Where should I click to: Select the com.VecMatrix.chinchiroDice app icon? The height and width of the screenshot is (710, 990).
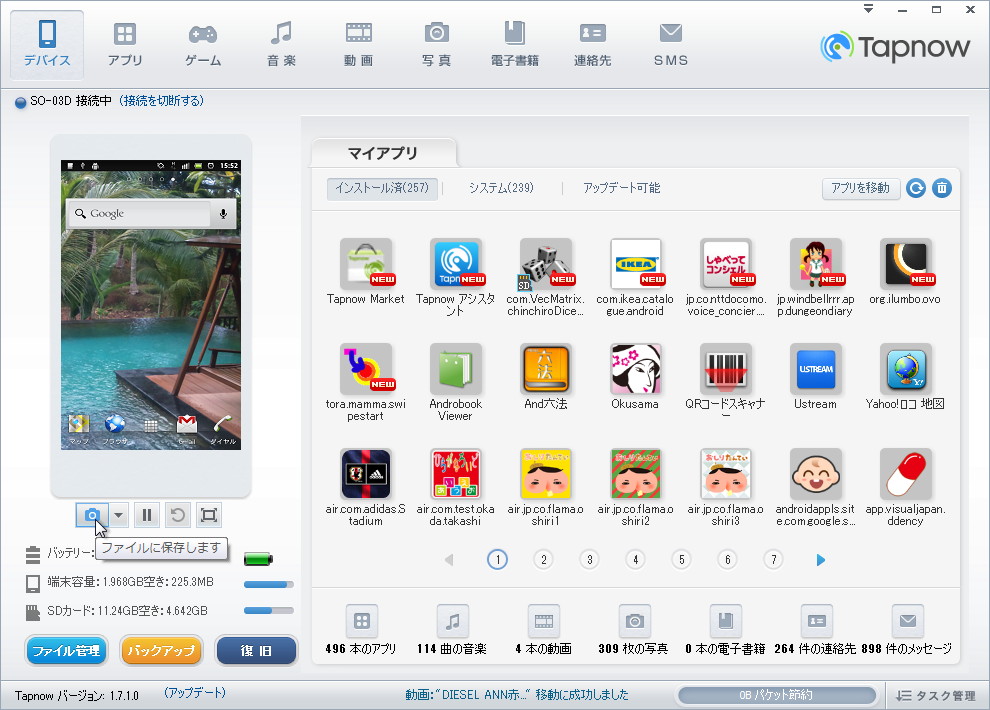pos(546,264)
